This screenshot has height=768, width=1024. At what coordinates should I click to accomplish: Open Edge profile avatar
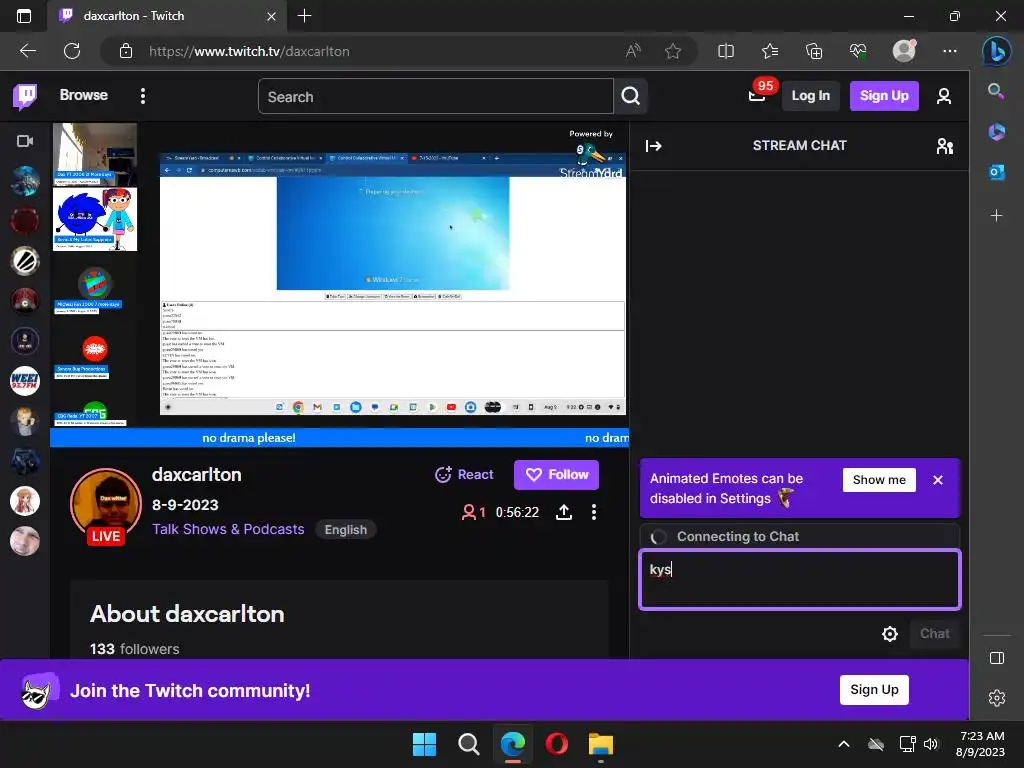904,51
